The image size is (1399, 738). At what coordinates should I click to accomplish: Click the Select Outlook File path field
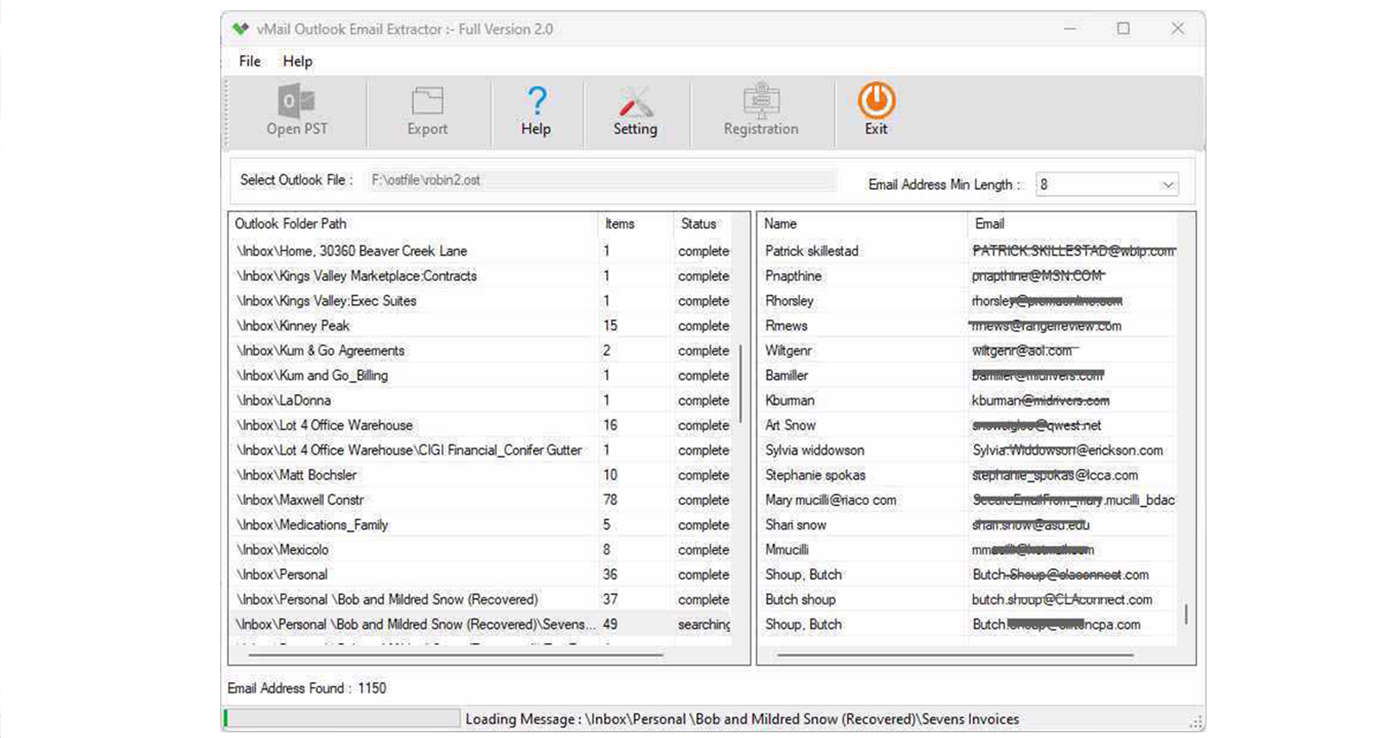[602, 181]
